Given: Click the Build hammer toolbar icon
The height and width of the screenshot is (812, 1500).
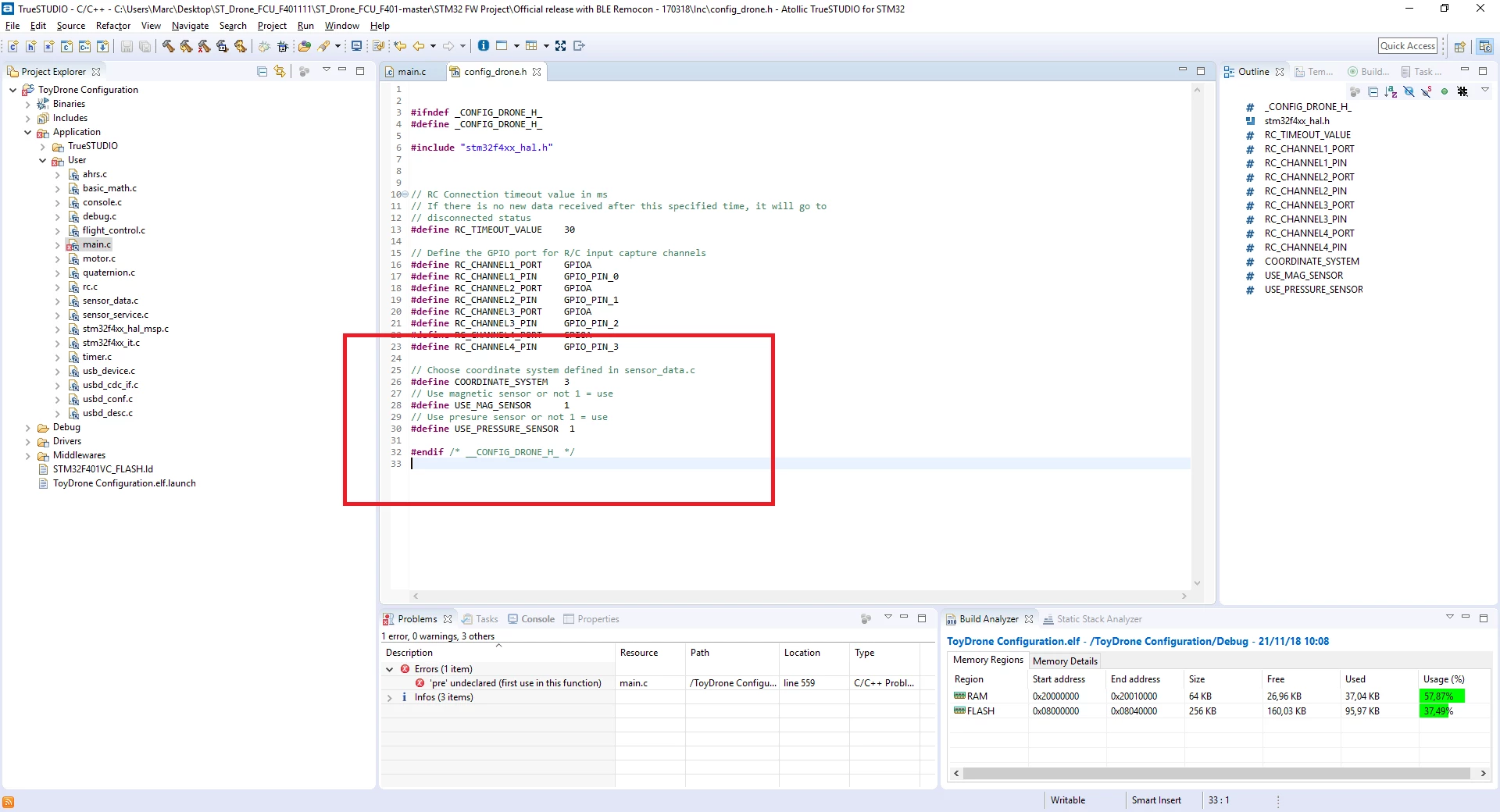Looking at the screenshot, I should (x=168, y=46).
